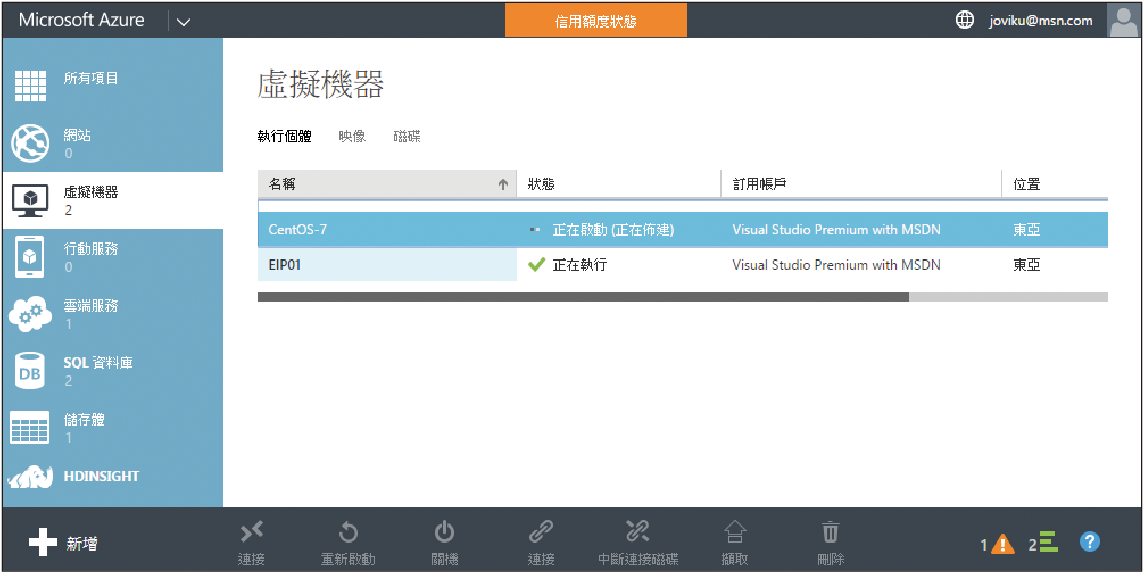1146x575 pixels.
Task: Open the SQL Database DB icon
Action: 31,371
